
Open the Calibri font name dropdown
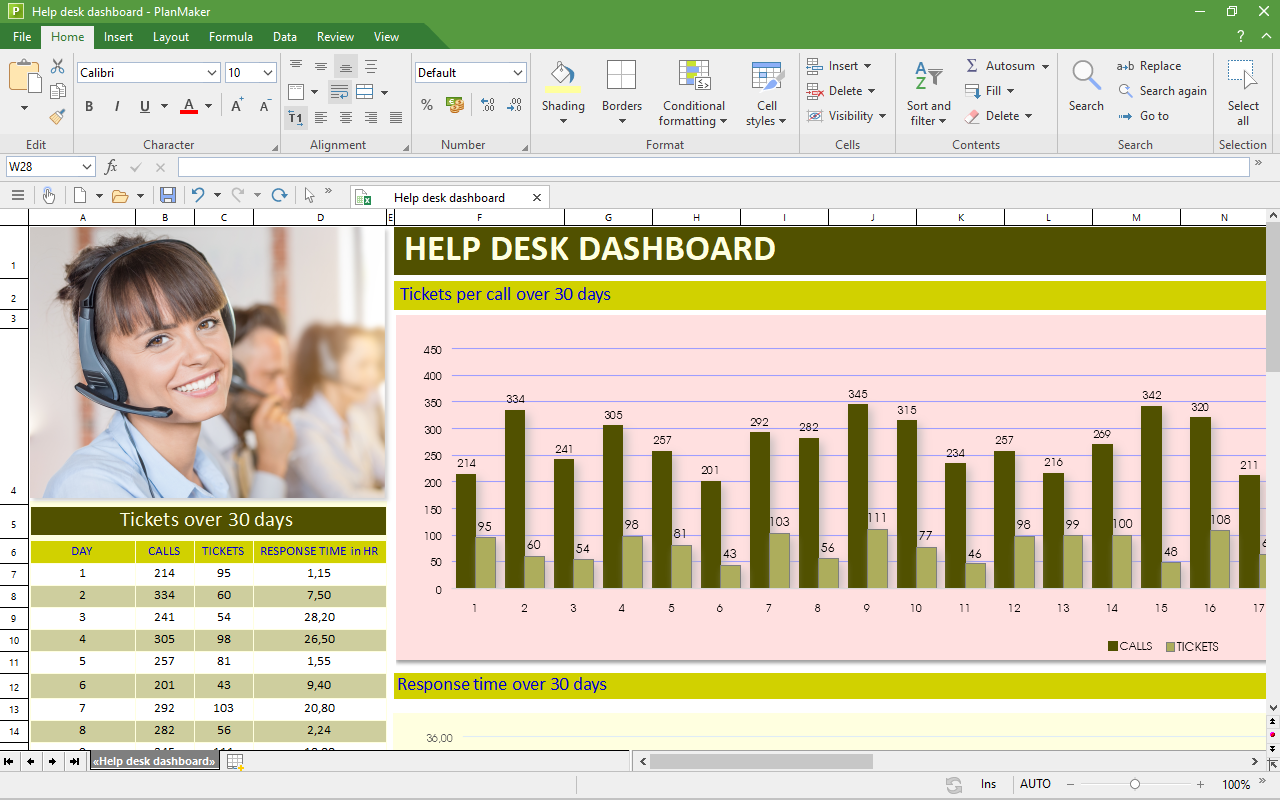pos(212,73)
